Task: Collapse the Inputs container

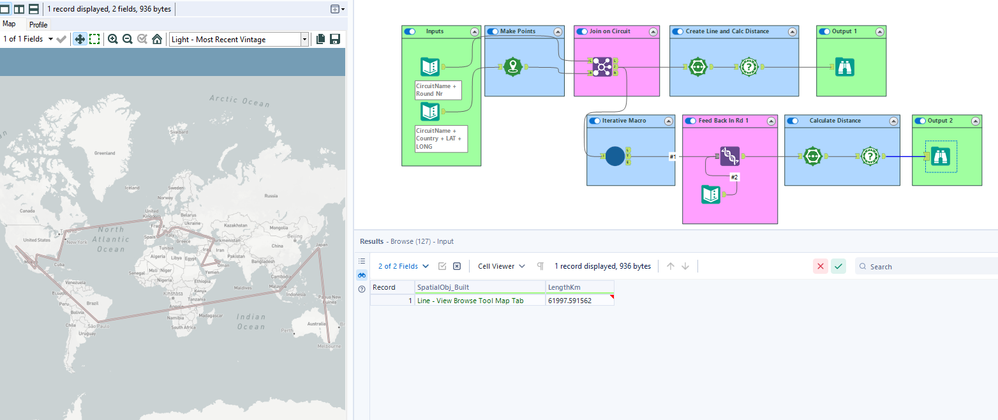Action: (x=474, y=31)
